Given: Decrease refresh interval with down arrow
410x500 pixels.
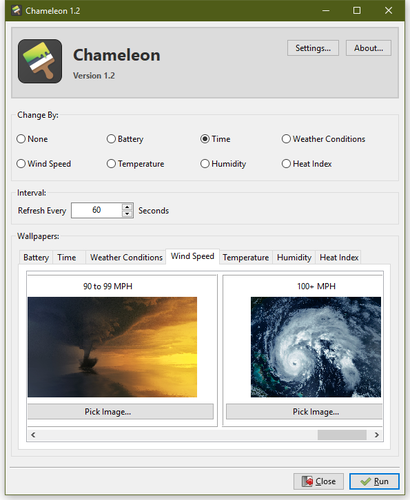Looking at the screenshot, I should [x=127, y=214].
